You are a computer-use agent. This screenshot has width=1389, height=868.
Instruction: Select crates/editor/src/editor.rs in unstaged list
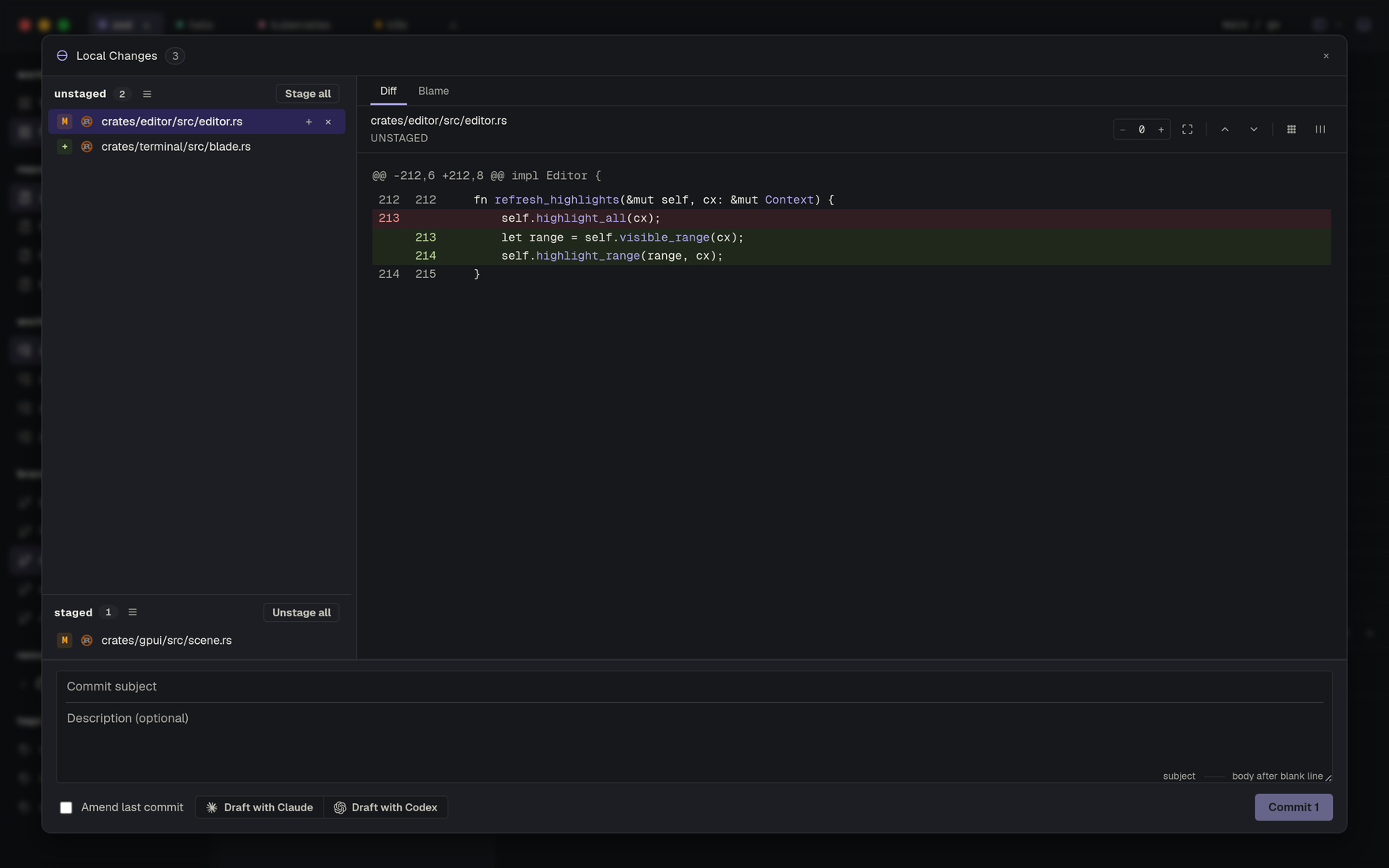[197, 122]
